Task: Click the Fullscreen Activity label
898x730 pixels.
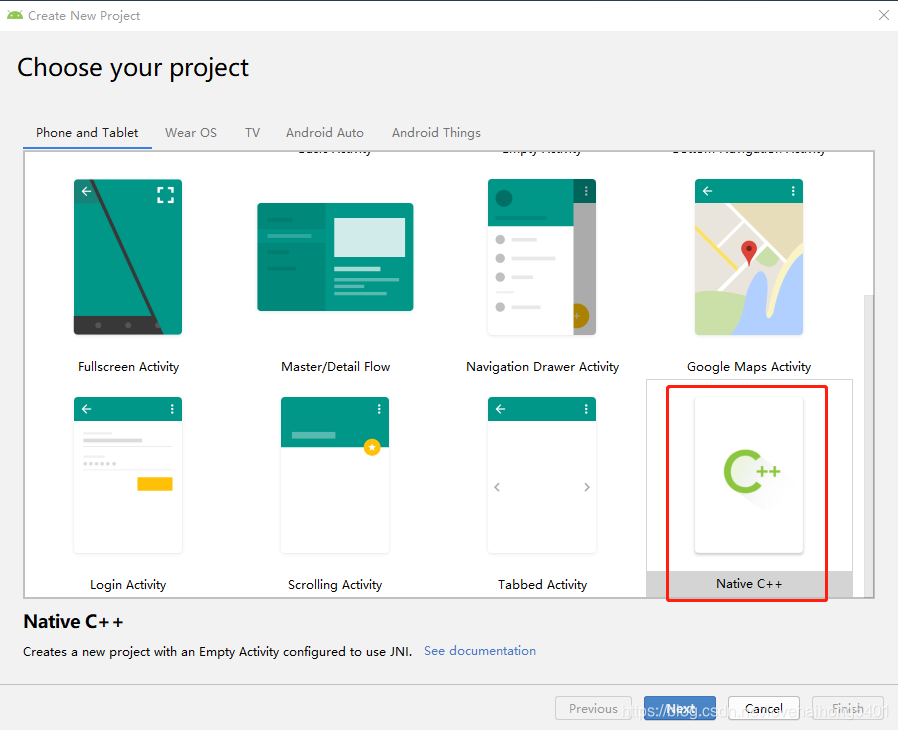Action: point(128,367)
